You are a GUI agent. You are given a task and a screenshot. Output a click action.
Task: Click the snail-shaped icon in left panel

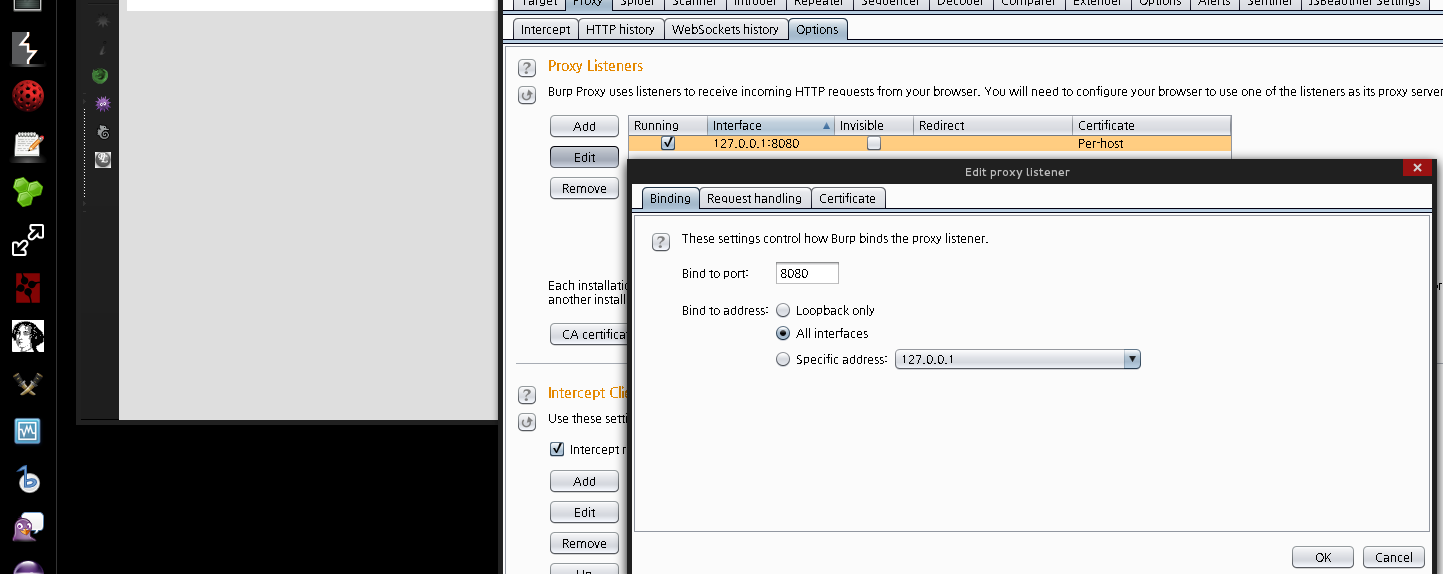102,131
